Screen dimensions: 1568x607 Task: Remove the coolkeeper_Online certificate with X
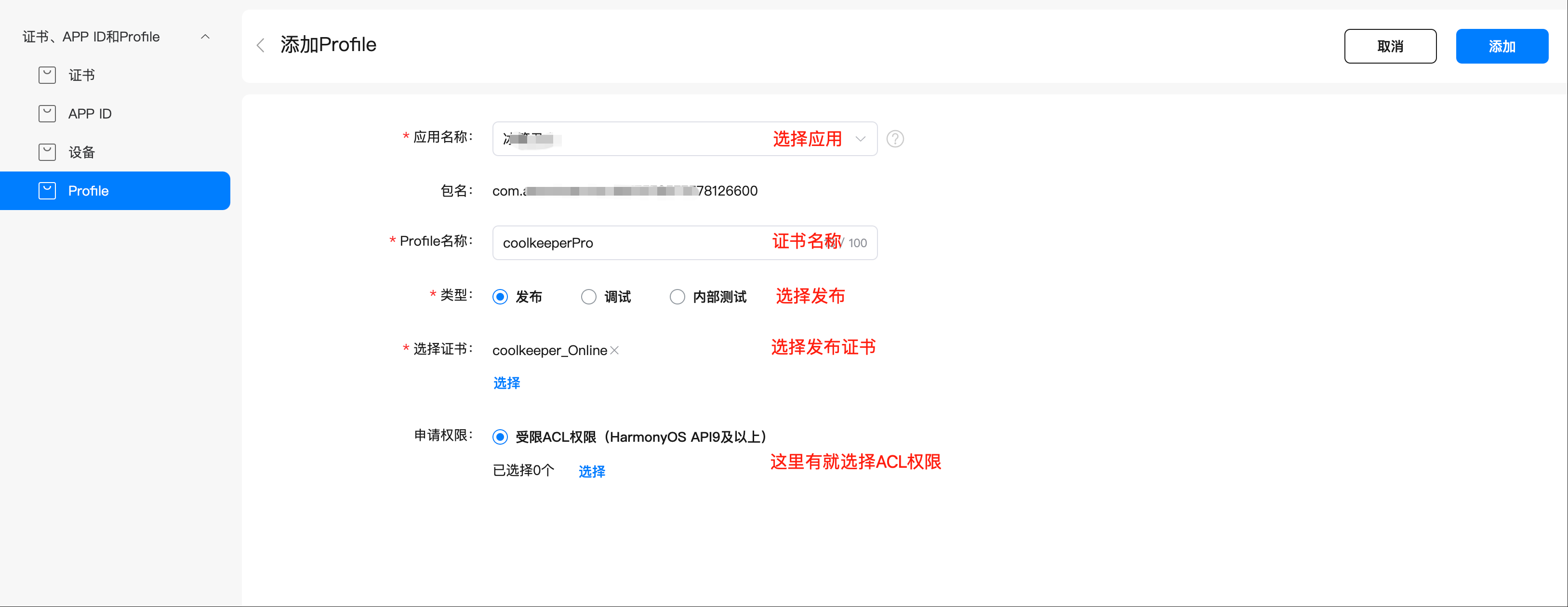coord(615,350)
